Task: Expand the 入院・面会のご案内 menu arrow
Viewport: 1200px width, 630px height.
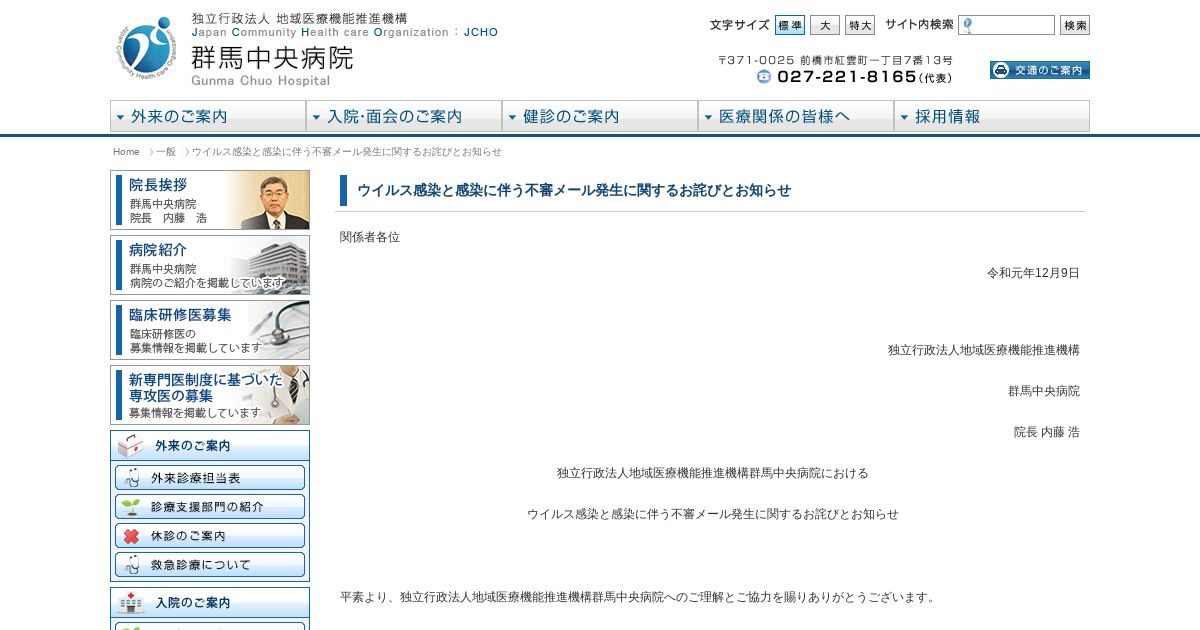Action: tap(316, 117)
